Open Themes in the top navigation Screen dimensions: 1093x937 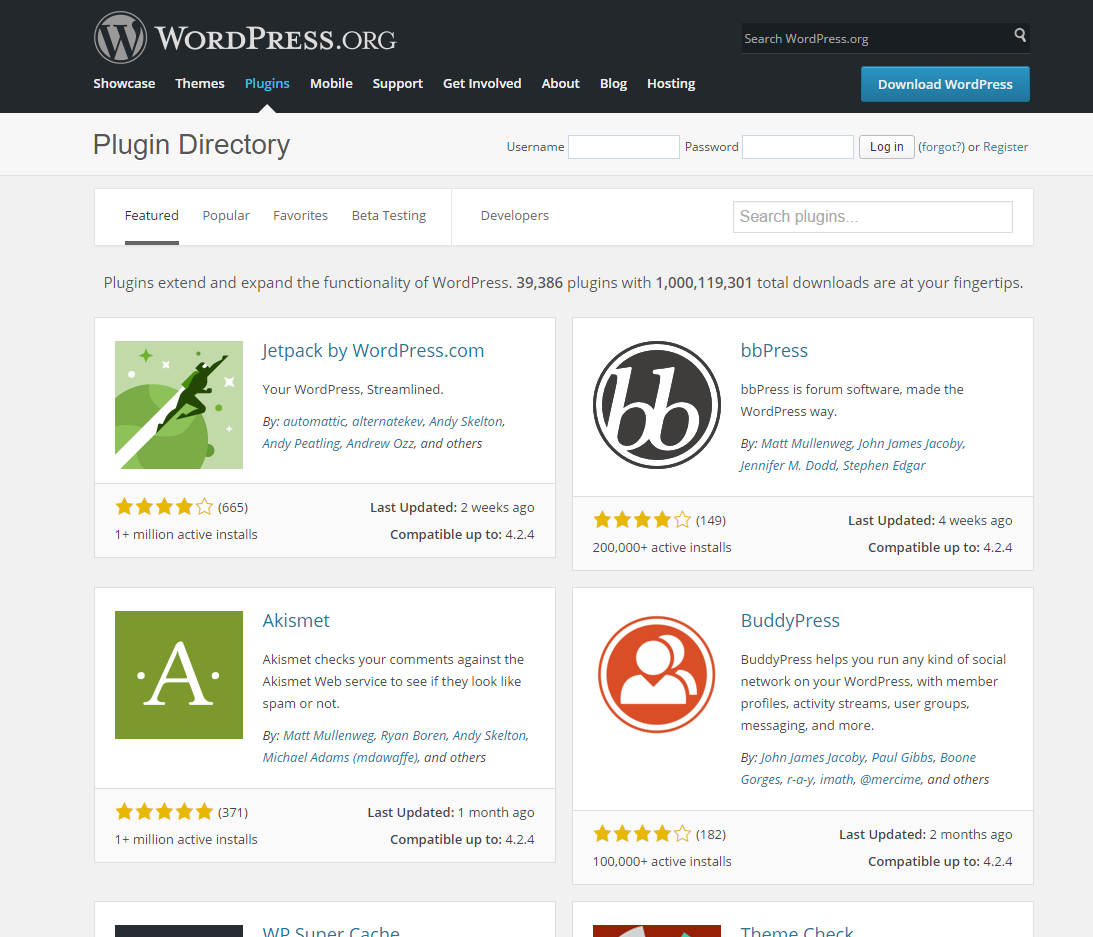point(199,84)
